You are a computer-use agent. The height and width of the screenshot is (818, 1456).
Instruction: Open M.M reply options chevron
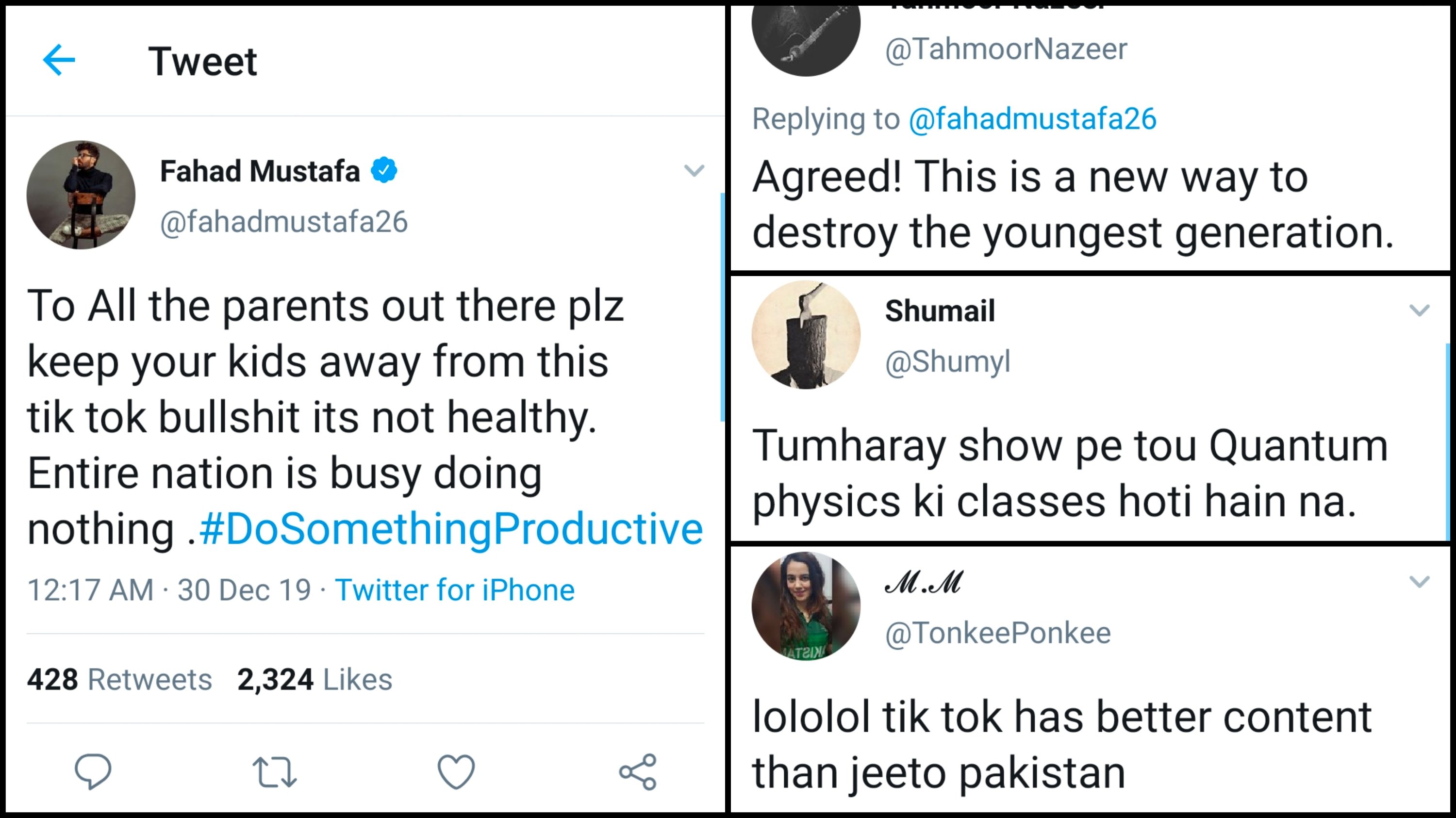tap(1419, 581)
